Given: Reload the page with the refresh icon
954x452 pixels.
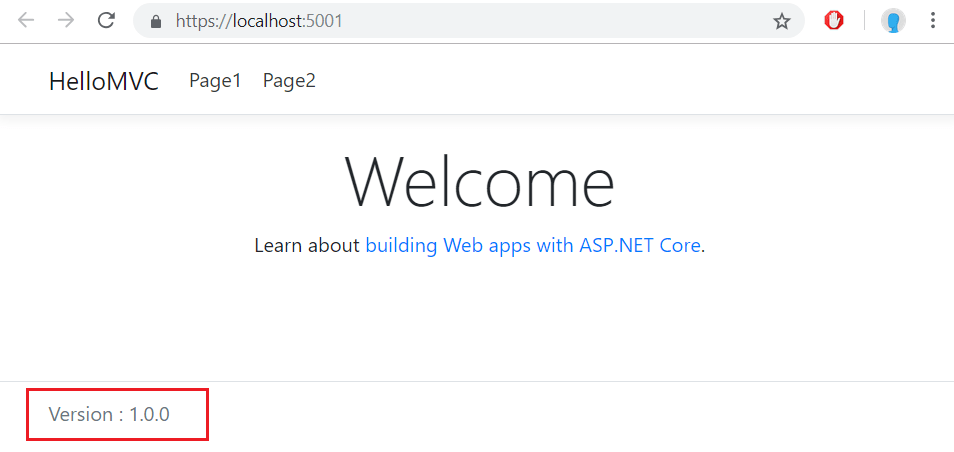Looking at the screenshot, I should (x=106, y=21).
